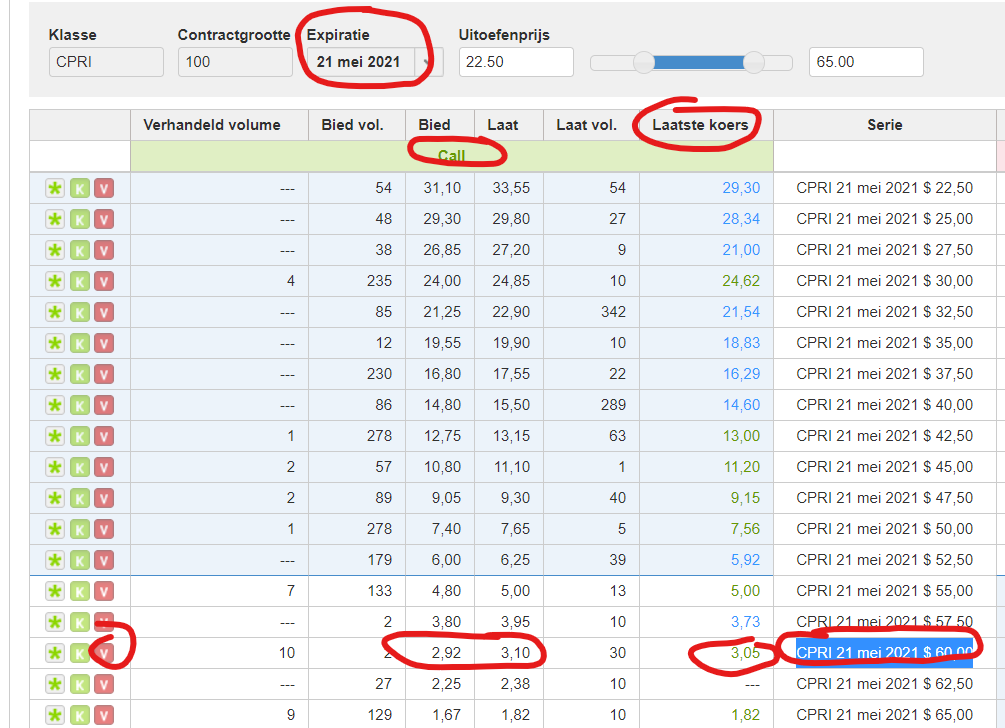Image resolution: width=1005 pixels, height=728 pixels.
Task: Click the Klasse field containing CPRI
Action: point(106,62)
